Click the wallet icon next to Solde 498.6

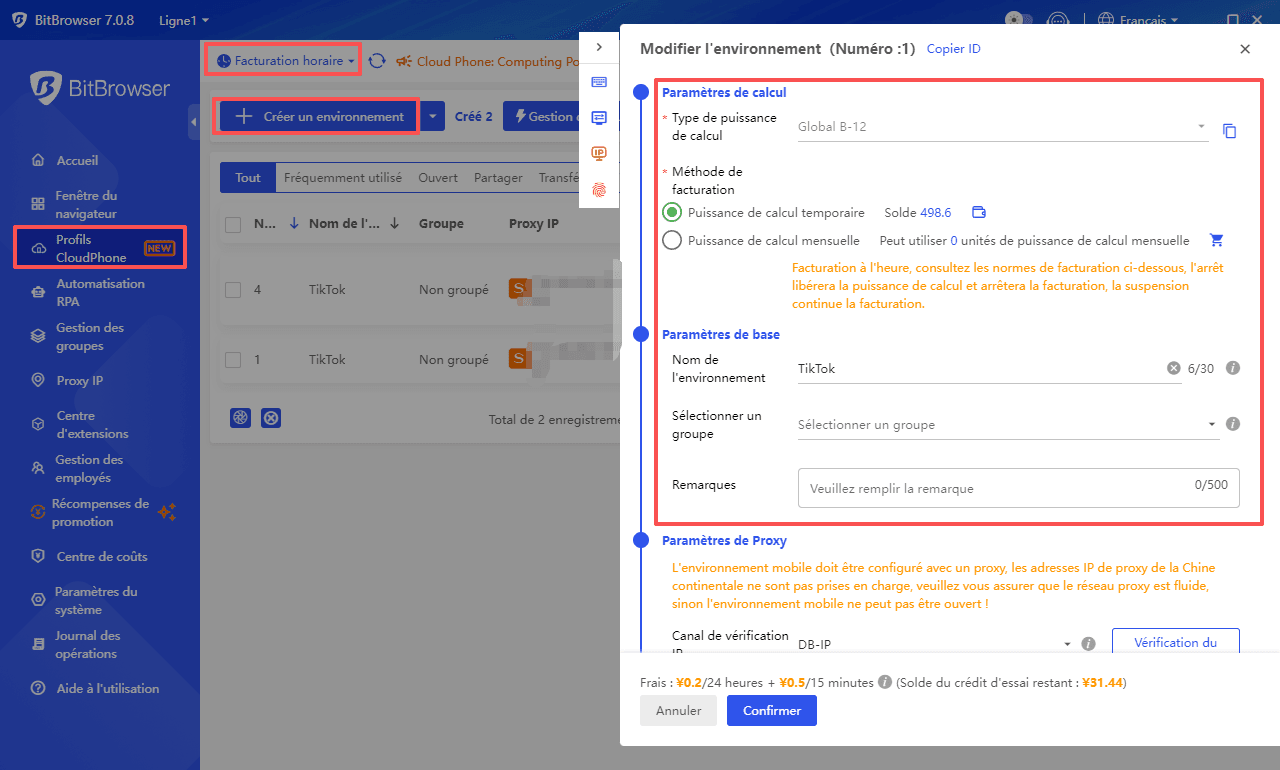[979, 212]
